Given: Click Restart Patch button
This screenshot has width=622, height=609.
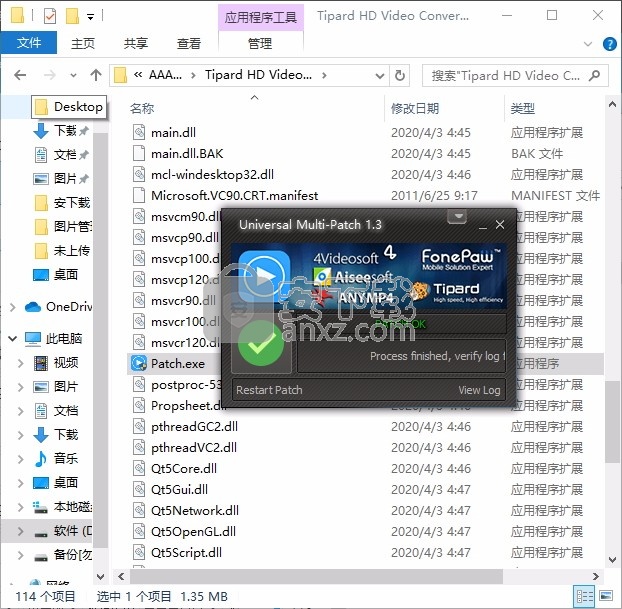Looking at the screenshot, I should [x=269, y=390].
